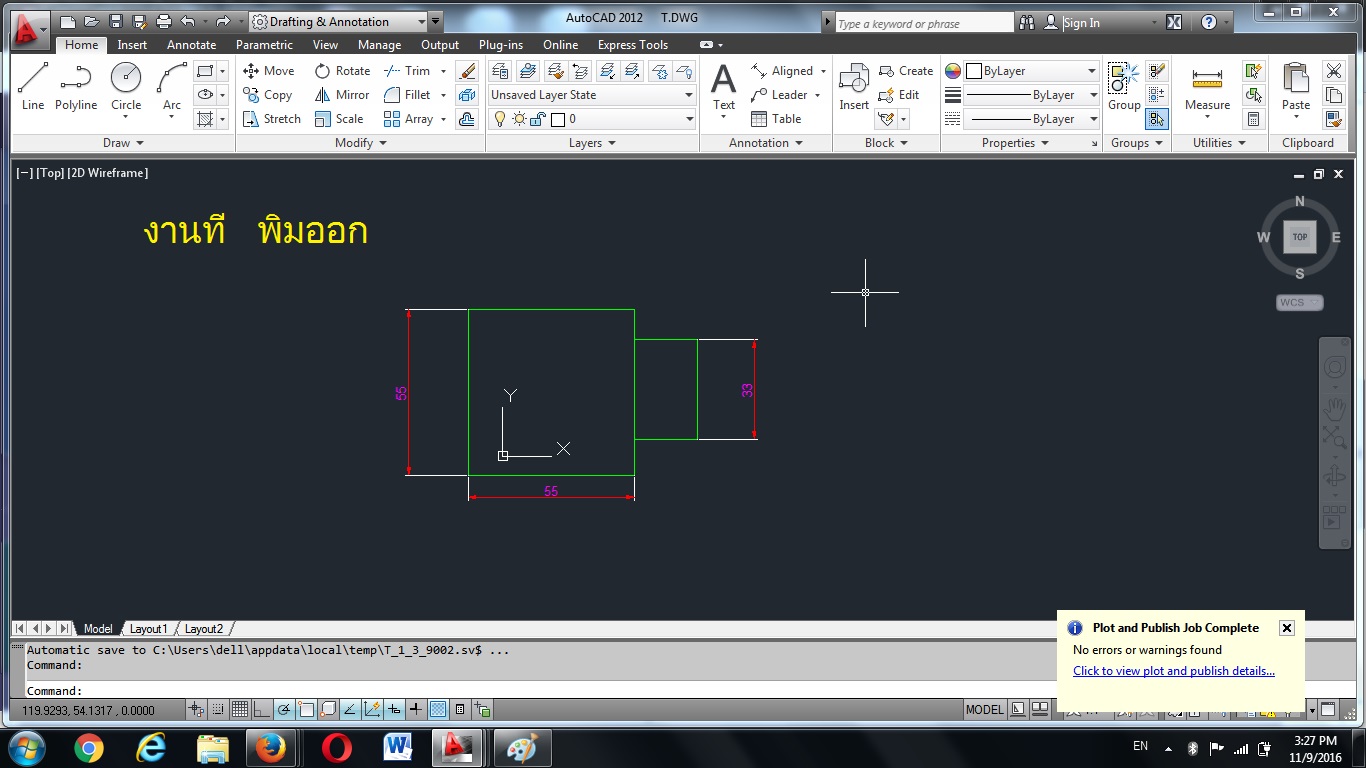Click to view plot and publish details link
The image size is (1366, 768).
[1173, 671]
